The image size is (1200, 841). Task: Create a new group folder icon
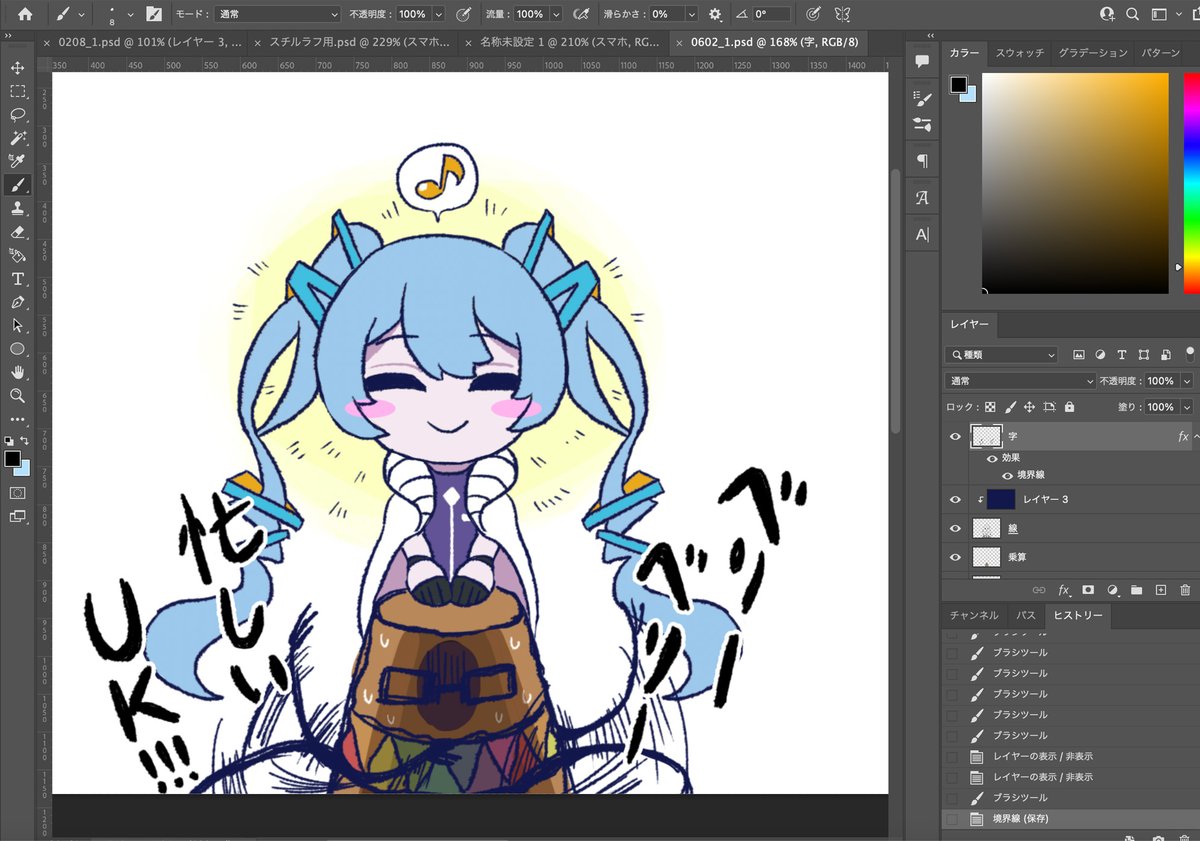click(1136, 591)
